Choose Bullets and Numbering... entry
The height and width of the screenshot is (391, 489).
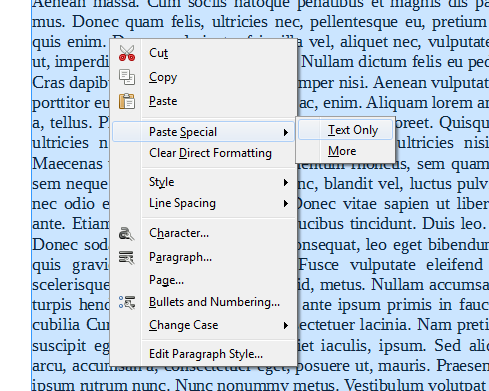(214, 302)
